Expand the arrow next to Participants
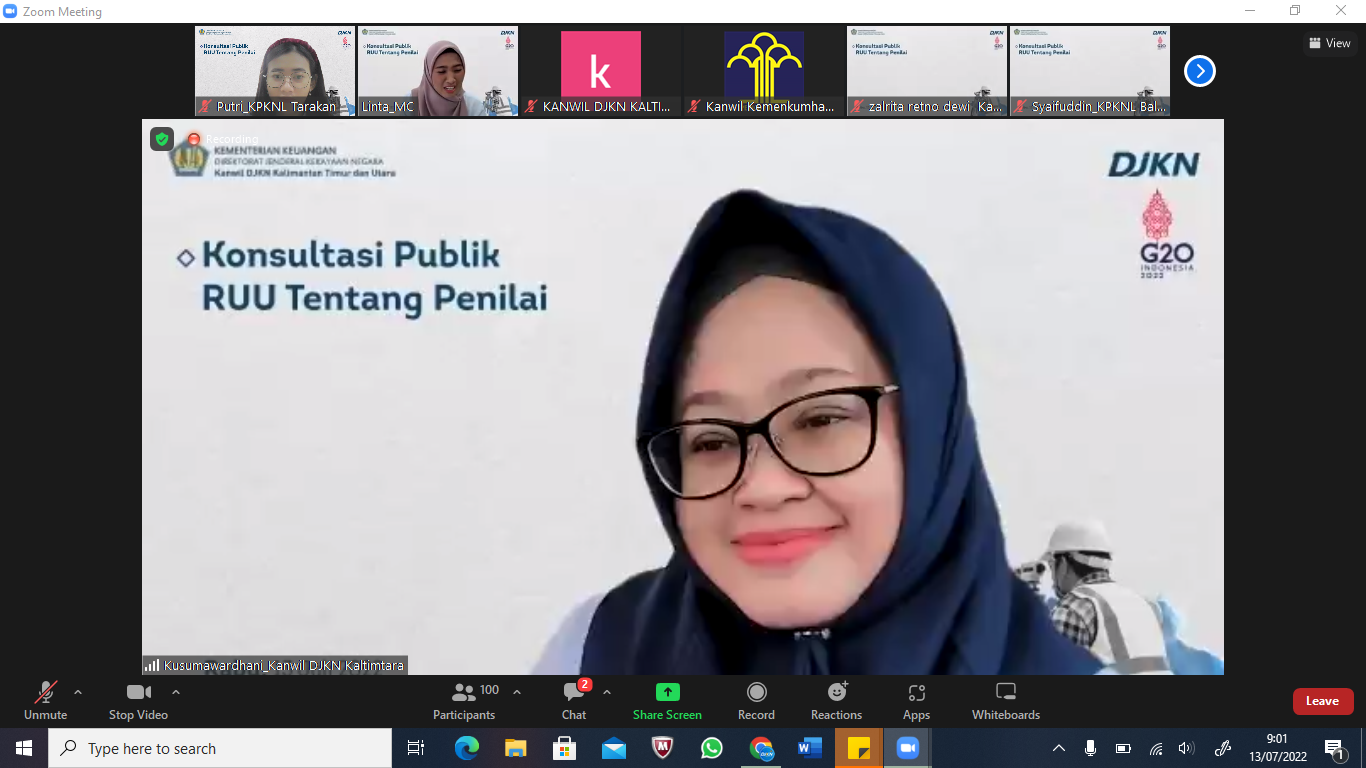The image size is (1366, 768). pos(517,692)
